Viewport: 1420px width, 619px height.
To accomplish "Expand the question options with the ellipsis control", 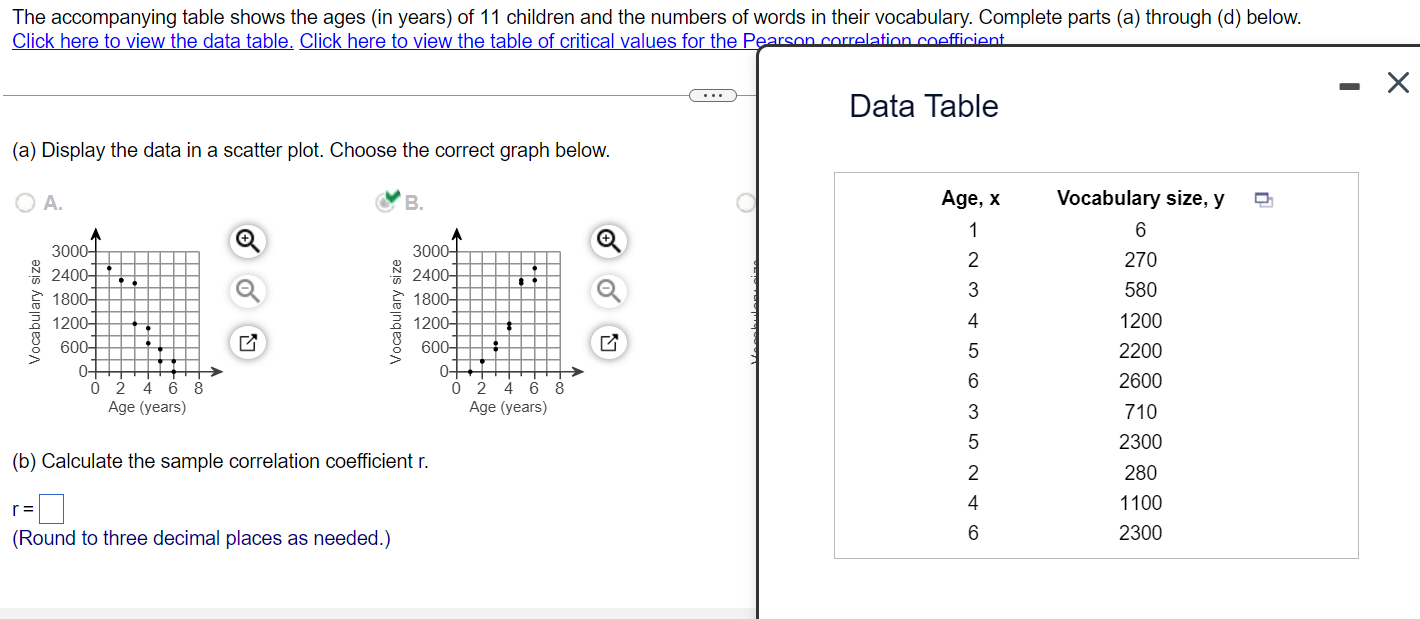I will coord(713,94).
